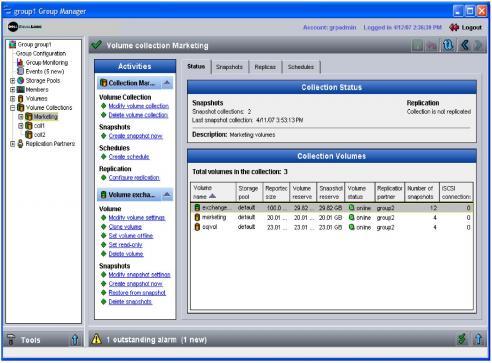
Task: Click the Number of snapshots column header
Action: (x=422, y=192)
